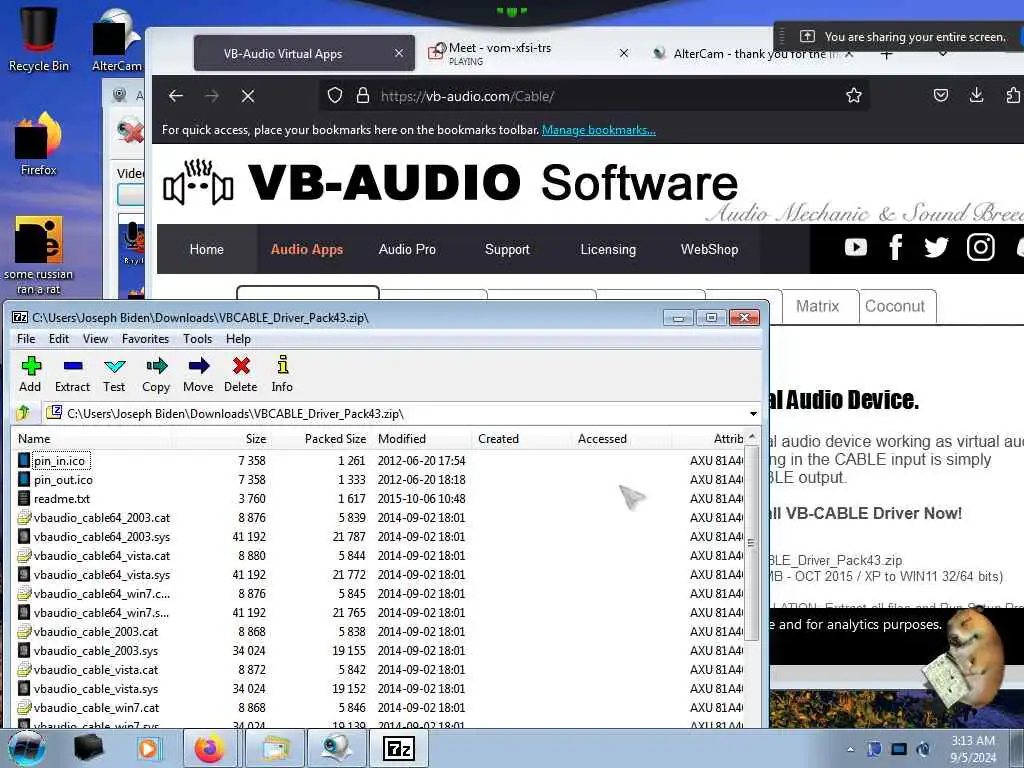Click Support in site navigation
Viewport: 1024px width, 768px height.
pos(507,249)
